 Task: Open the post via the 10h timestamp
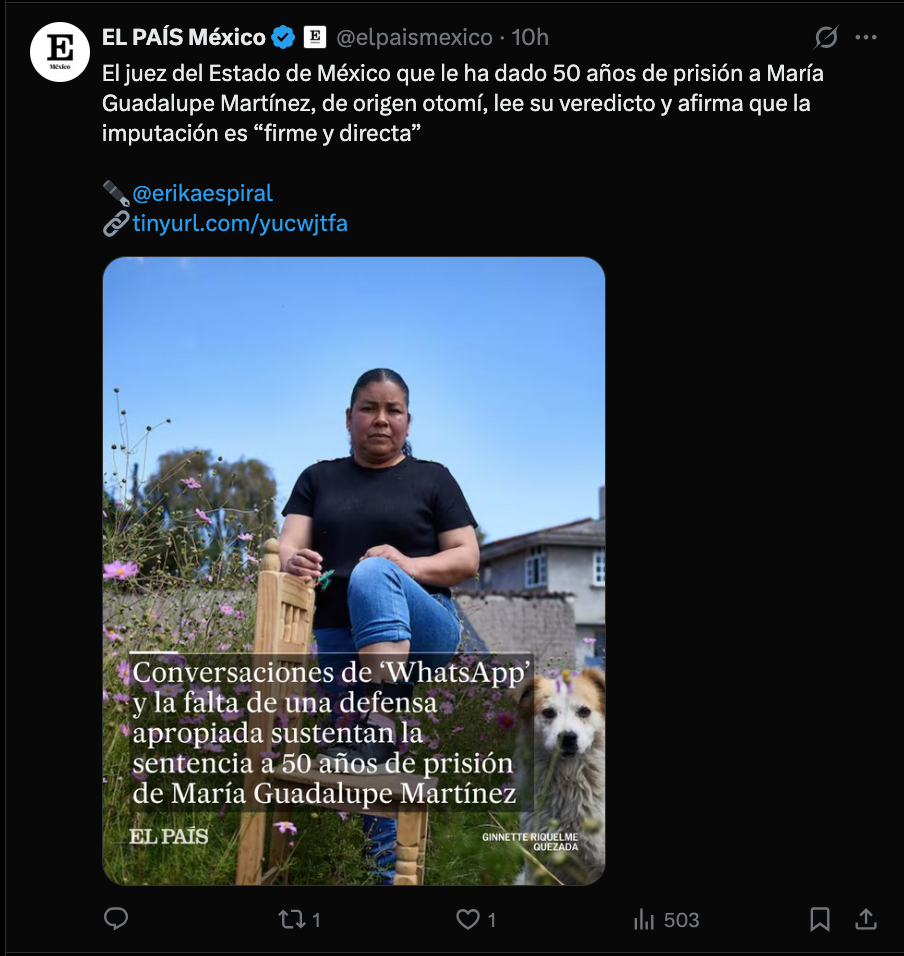coord(530,38)
